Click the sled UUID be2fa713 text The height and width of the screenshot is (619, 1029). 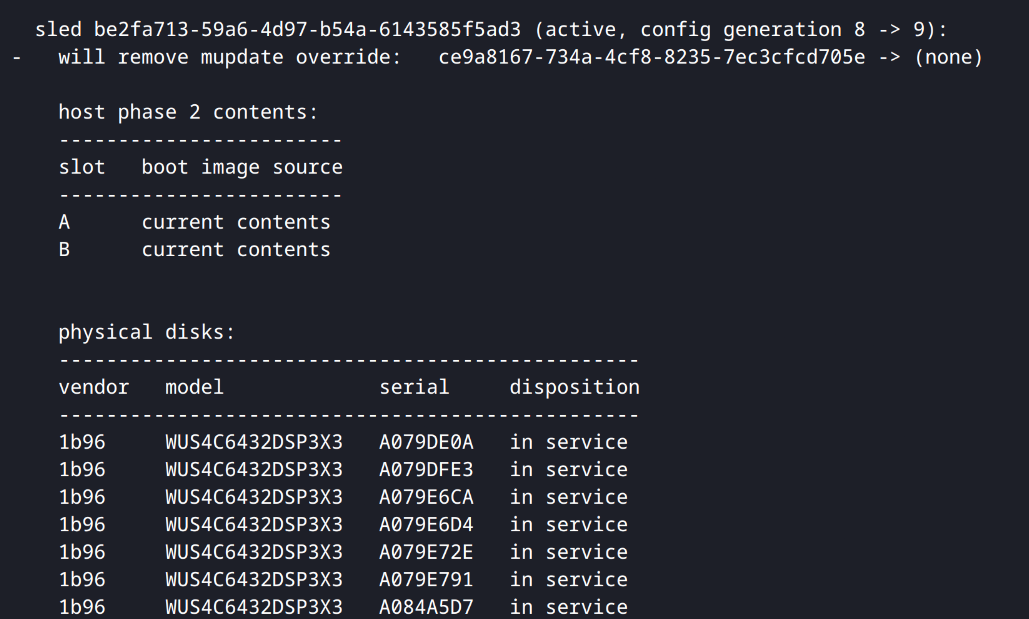pos(307,30)
